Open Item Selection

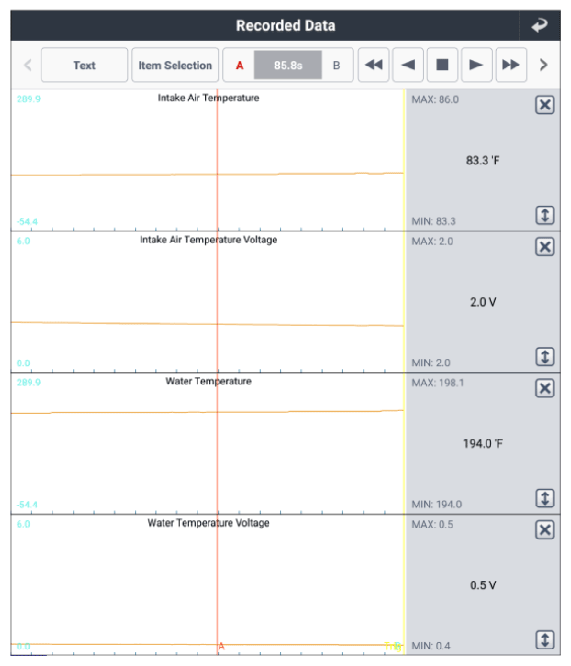point(175,65)
